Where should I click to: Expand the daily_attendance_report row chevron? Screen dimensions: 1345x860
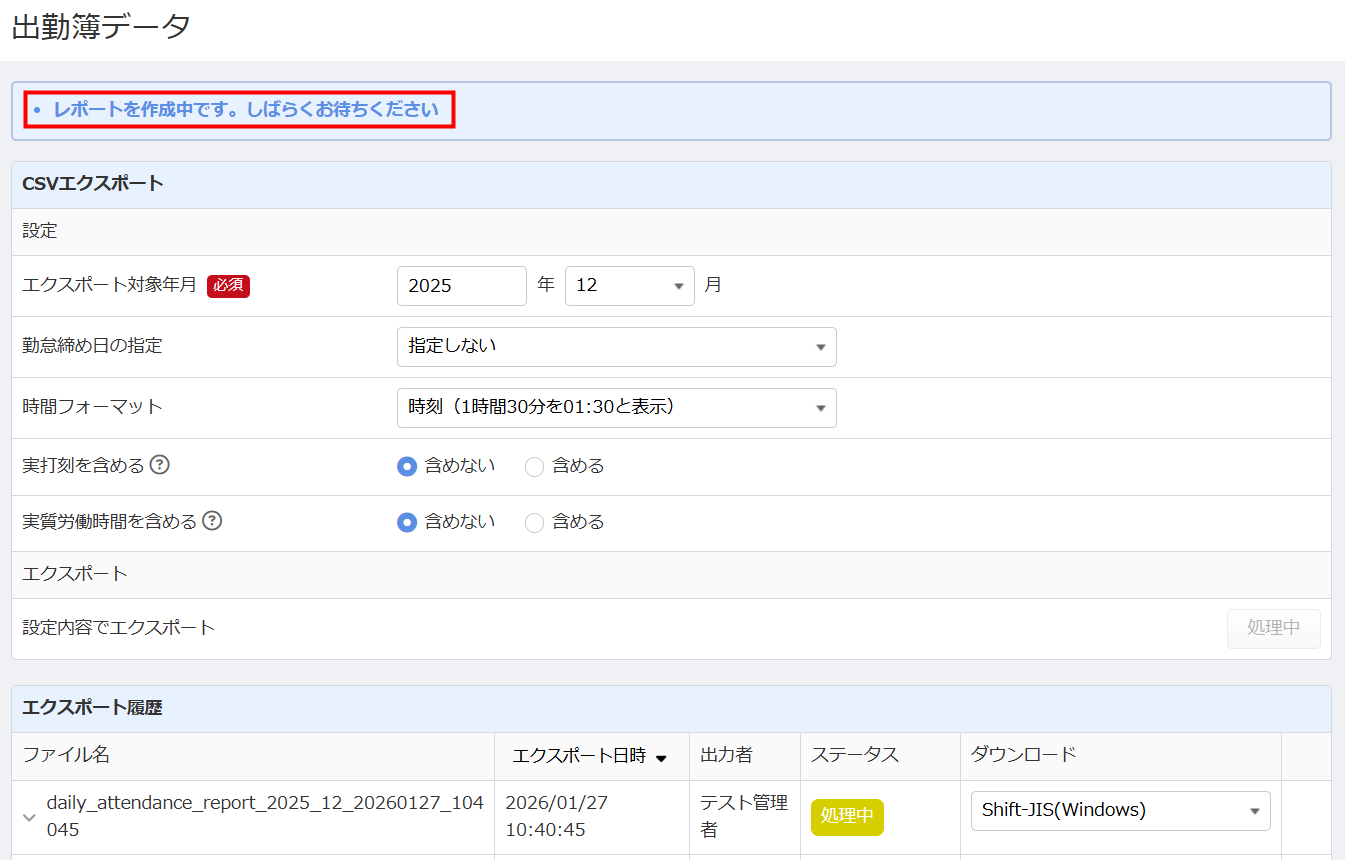(30, 817)
